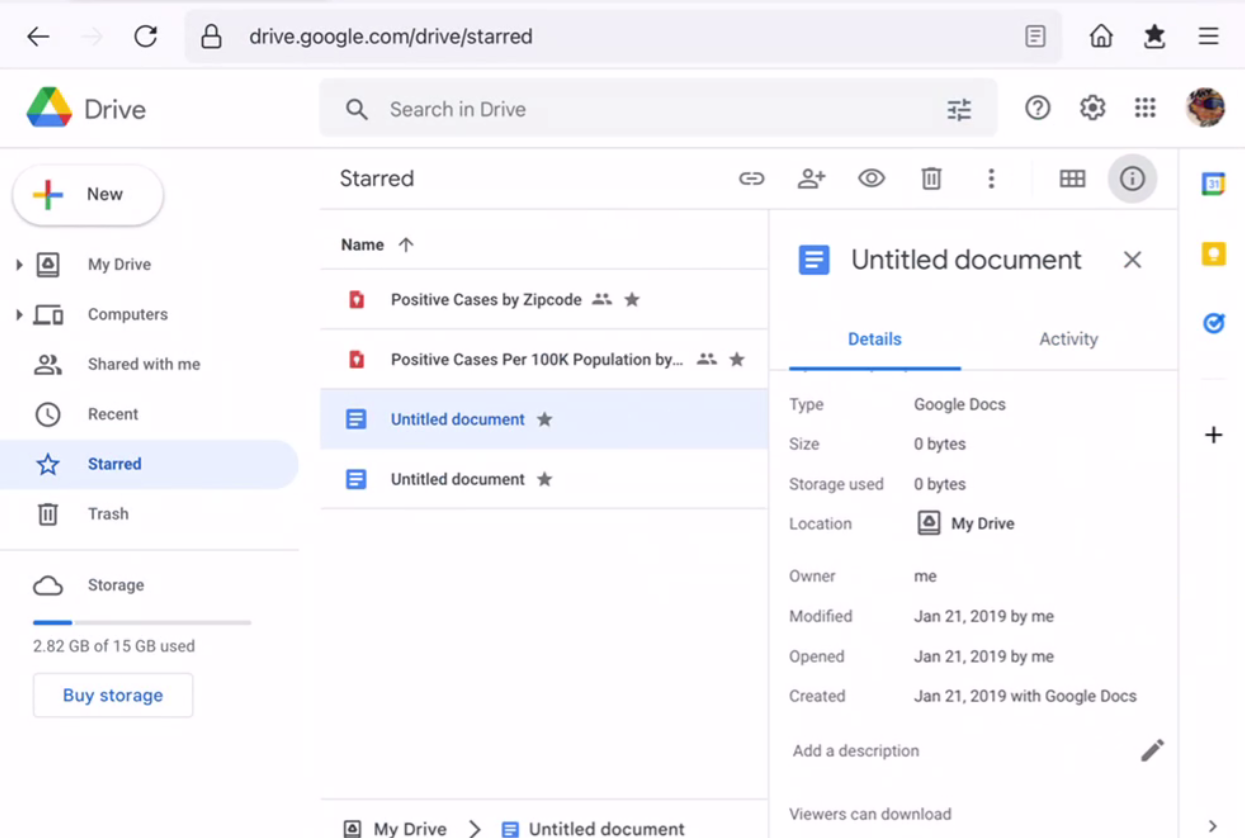
Task: Copy link using the get link icon
Action: (x=751, y=178)
